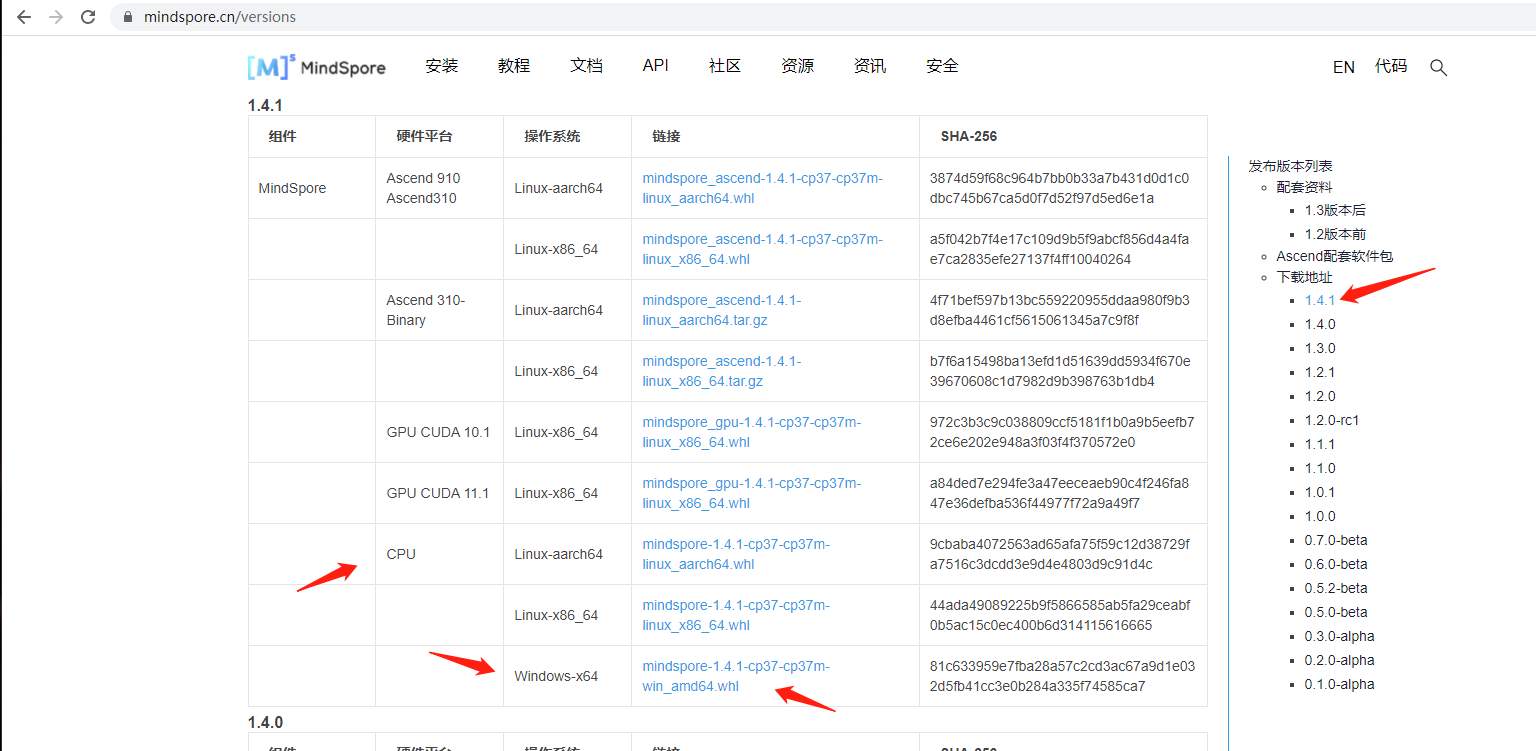This screenshot has width=1536, height=751.
Task: Select version 0.1.0-alpha in sidebar list
Action: click(x=1340, y=684)
